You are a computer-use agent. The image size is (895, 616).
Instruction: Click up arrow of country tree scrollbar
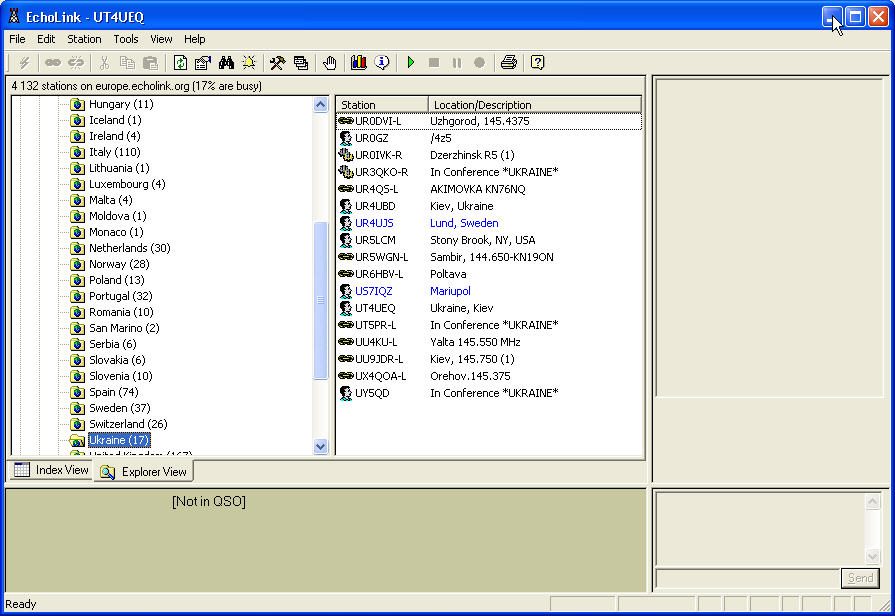[321, 104]
